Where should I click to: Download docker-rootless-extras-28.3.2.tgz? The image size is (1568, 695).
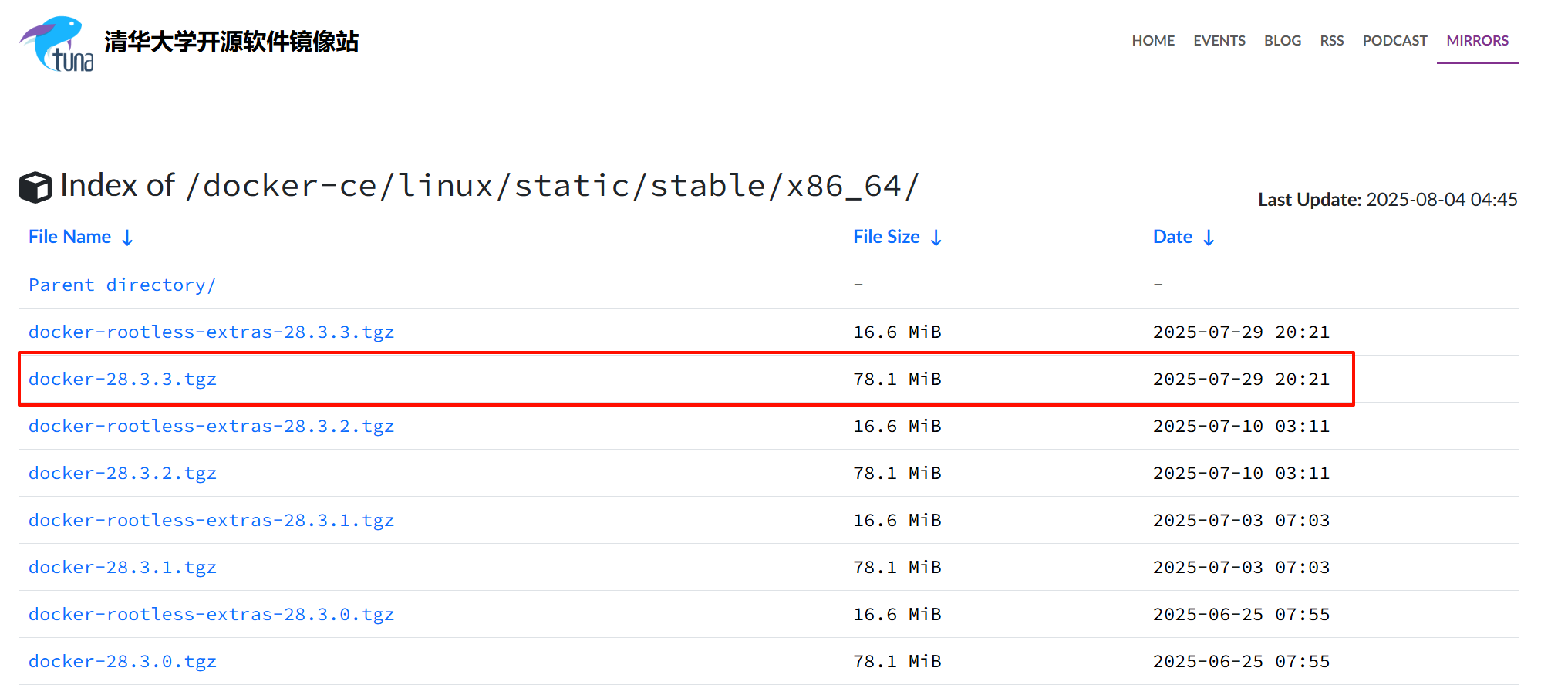pos(211,427)
